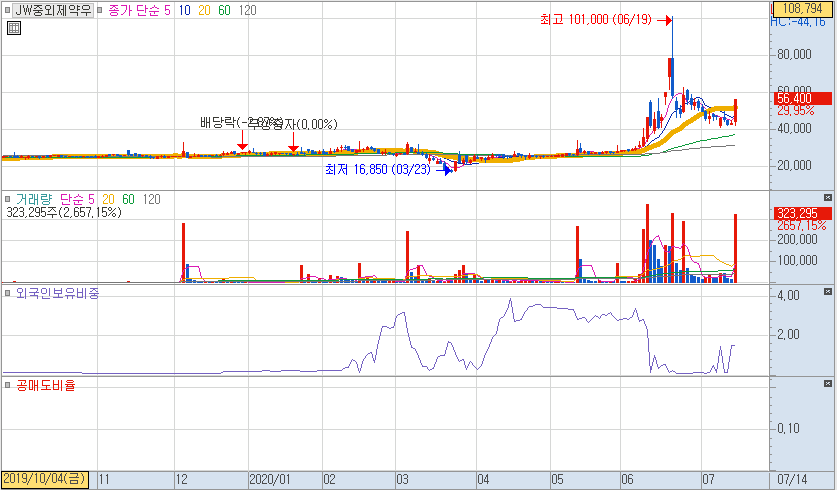Click the HC:-44.16 readout

point(797,21)
